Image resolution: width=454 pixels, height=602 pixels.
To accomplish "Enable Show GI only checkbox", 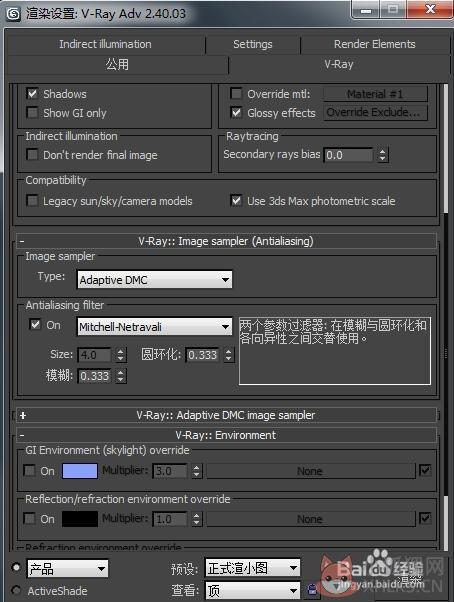I will point(33,112).
